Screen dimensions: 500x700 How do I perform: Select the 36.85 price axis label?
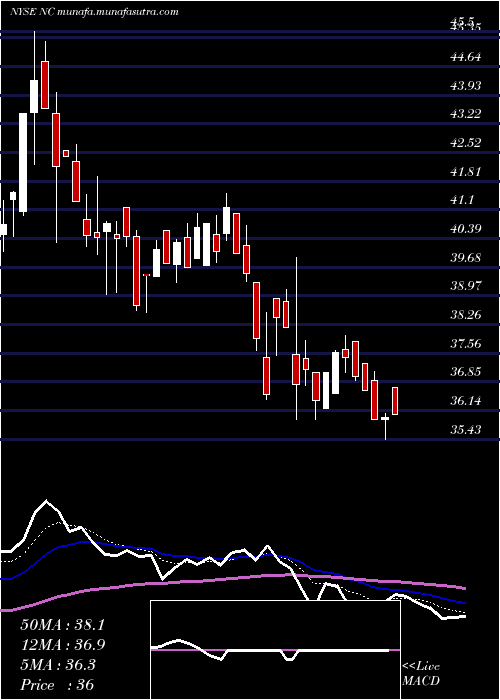pyautogui.click(x=466, y=372)
